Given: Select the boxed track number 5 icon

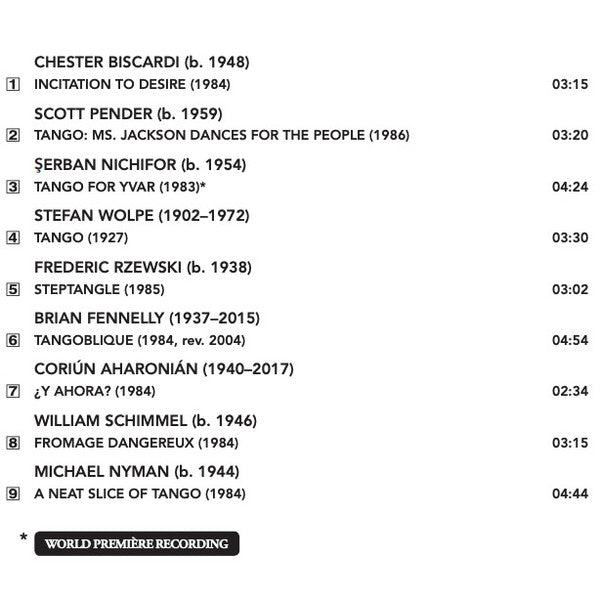Looking at the screenshot, I should (13, 289).
